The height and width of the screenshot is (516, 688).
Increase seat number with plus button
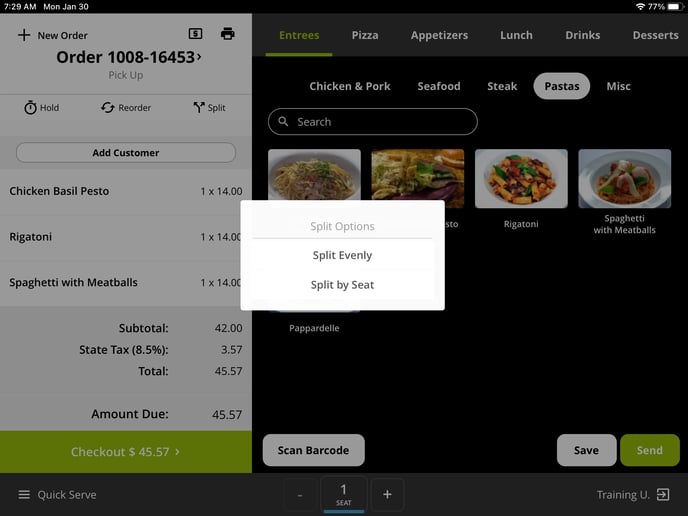pos(387,495)
